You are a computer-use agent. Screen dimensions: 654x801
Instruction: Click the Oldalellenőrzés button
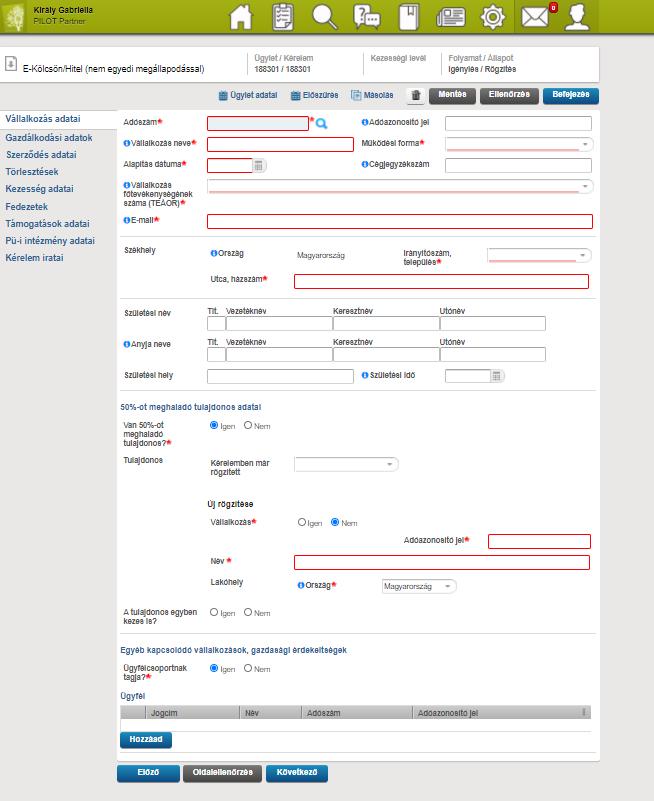click(222, 773)
